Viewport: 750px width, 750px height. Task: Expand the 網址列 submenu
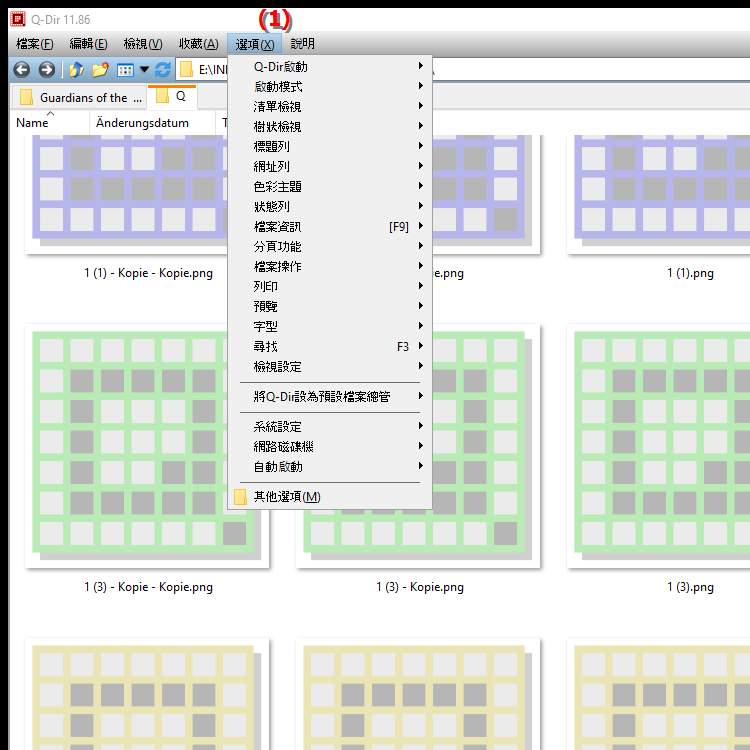330,166
